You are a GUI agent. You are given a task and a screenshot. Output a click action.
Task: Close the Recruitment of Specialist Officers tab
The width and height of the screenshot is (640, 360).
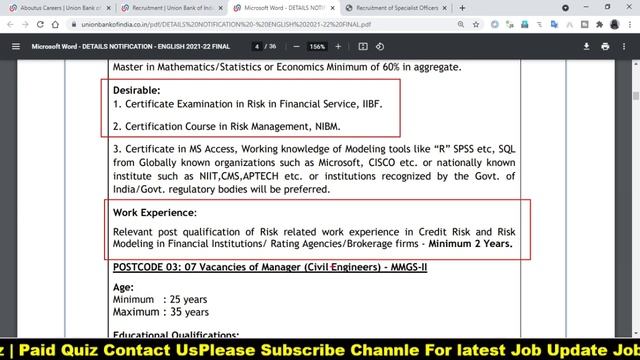[x=444, y=8]
